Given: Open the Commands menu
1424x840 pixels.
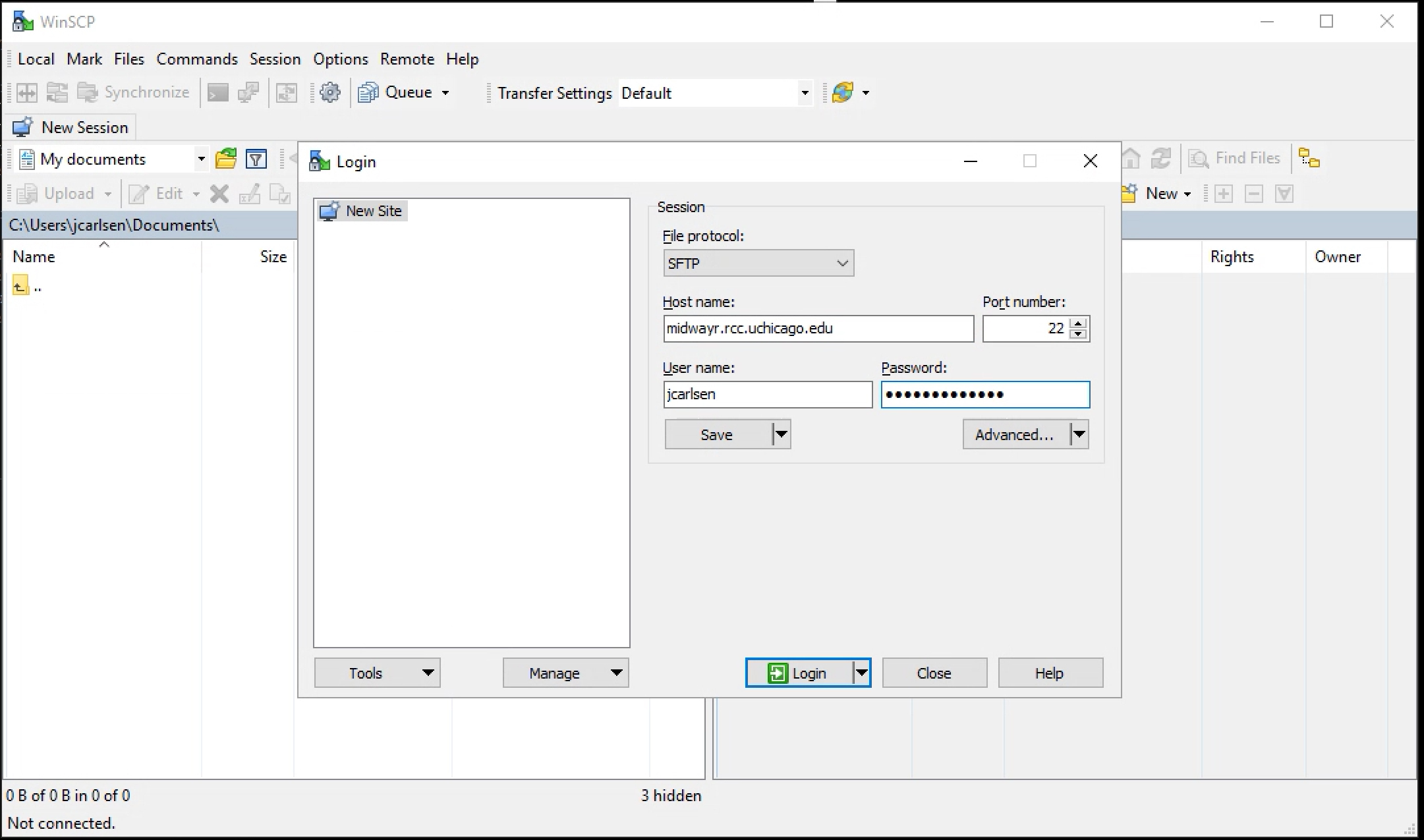Looking at the screenshot, I should point(197,59).
